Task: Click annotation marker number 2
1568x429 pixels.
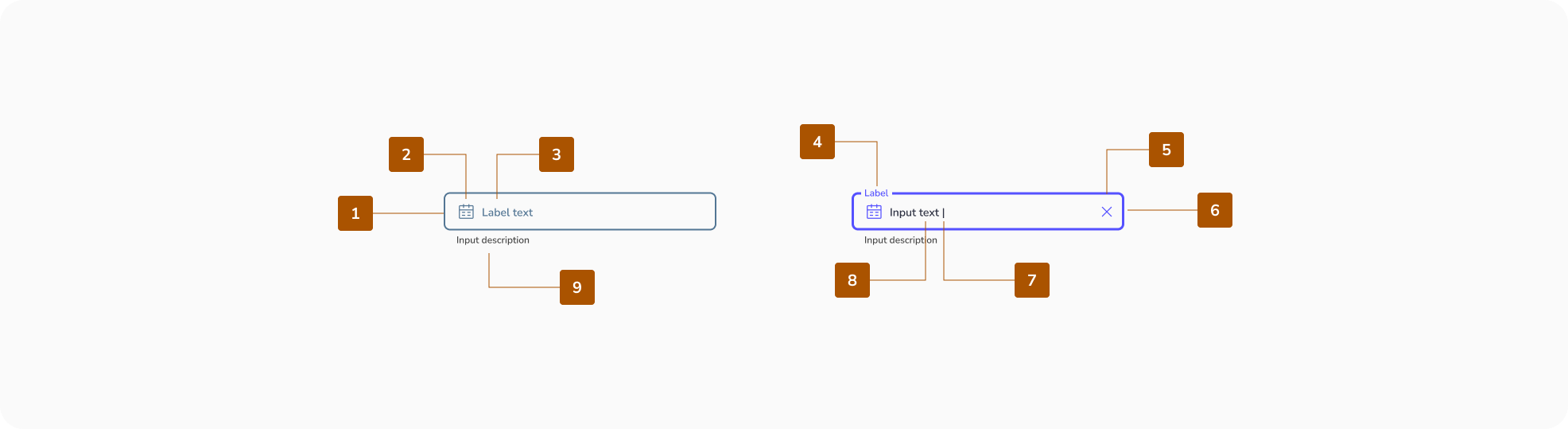Action: pos(406,154)
